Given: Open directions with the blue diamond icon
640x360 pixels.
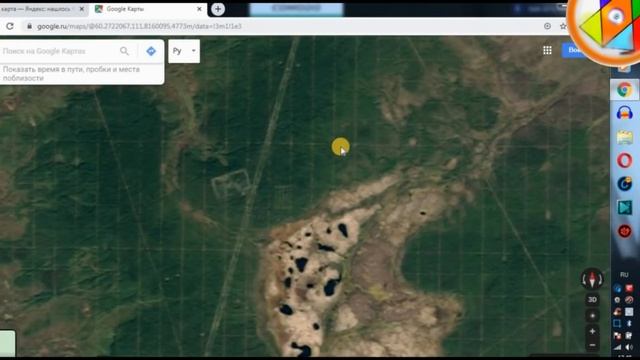Looking at the screenshot, I should click(151, 51).
